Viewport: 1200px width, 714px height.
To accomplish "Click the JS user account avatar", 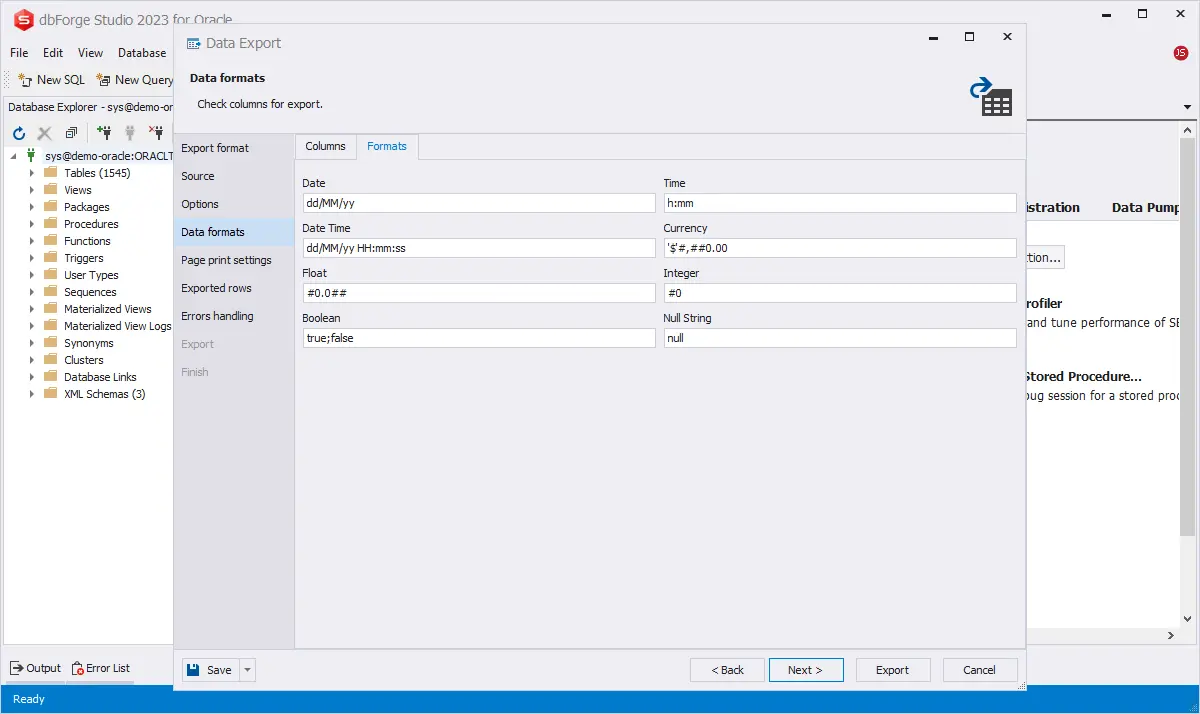I will click(1180, 53).
